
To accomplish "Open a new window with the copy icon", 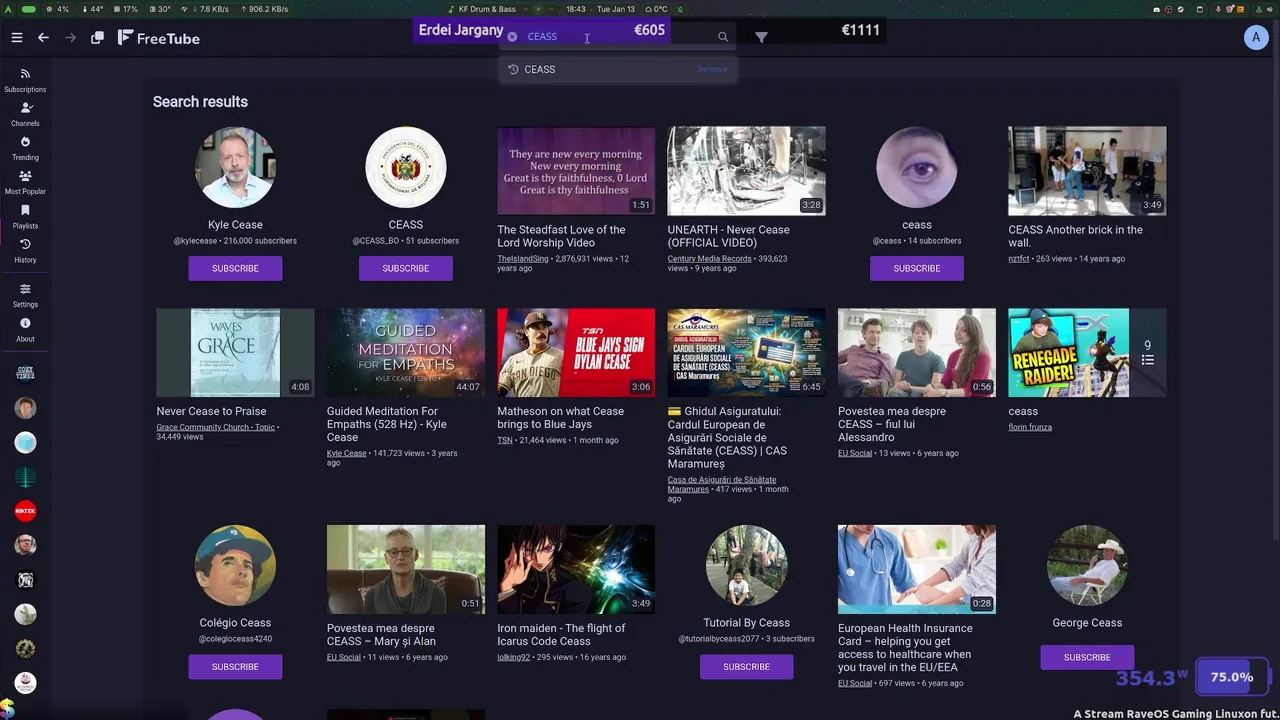I will pyautogui.click(x=97, y=38).
